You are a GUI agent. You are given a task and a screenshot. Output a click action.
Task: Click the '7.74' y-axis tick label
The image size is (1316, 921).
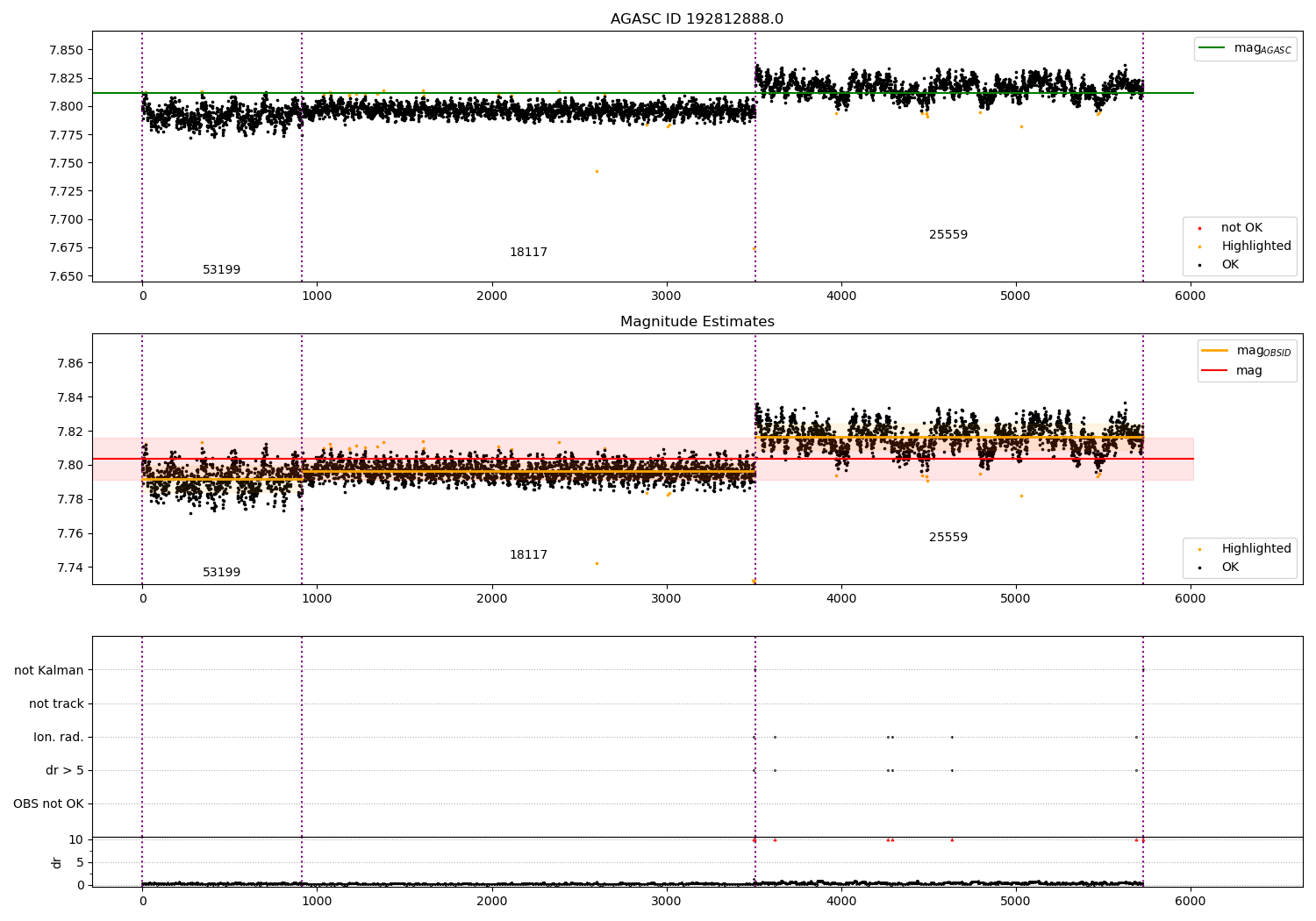click(x=69, y=568)
